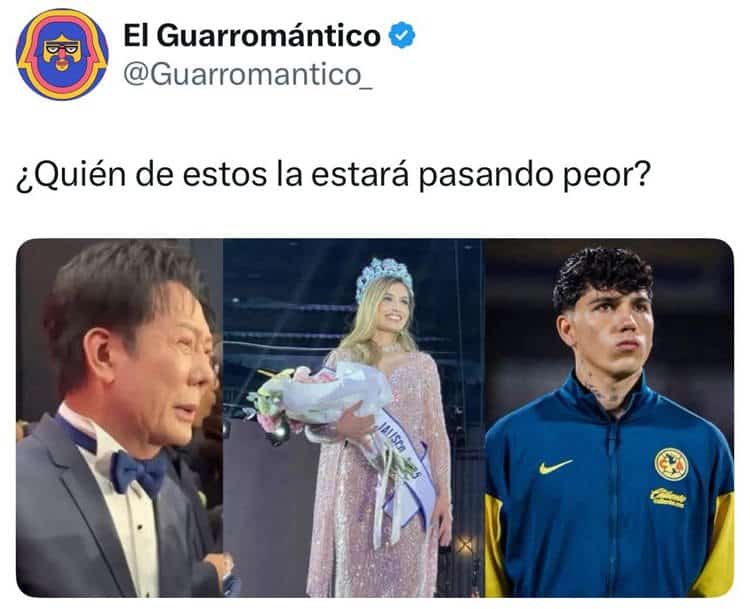This screenshot has height=609, width=750.
Task: Open the @Guarromantico_ handle link
Action: tap(248, 75)
